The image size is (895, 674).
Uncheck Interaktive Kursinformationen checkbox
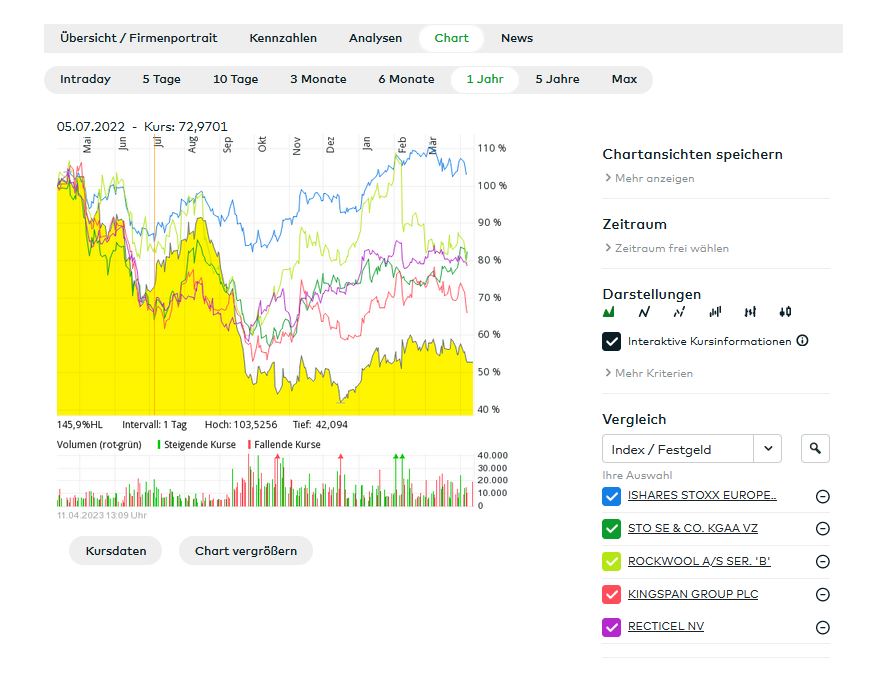click(x=612, y=342)
